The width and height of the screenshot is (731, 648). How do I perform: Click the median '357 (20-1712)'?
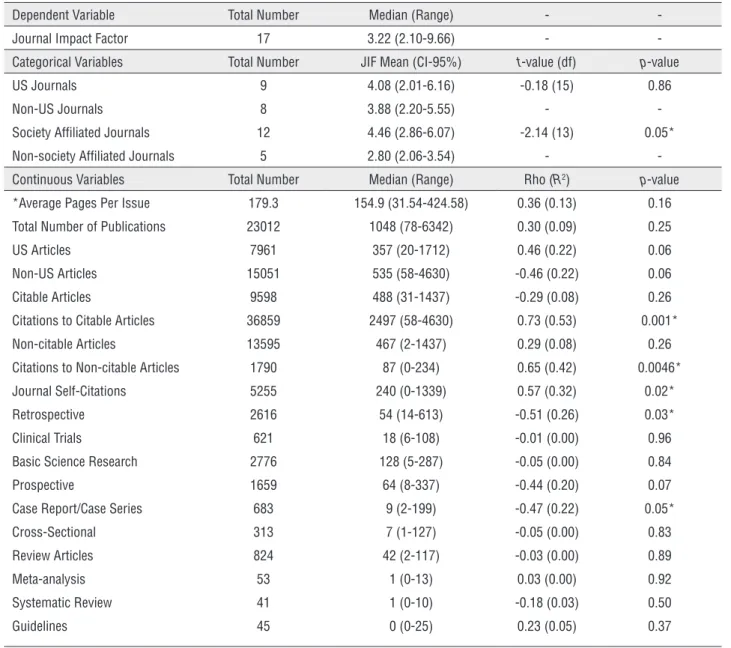tap(411, 250)
